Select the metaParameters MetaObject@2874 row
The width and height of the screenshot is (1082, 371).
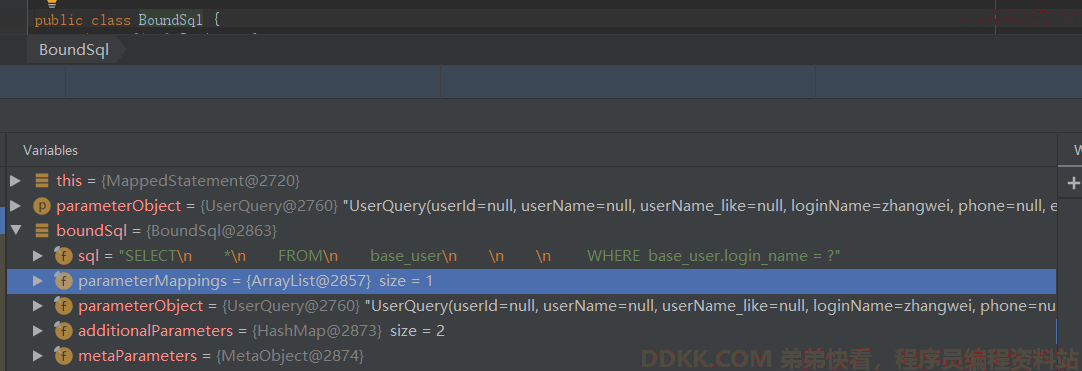pos(531,356)
